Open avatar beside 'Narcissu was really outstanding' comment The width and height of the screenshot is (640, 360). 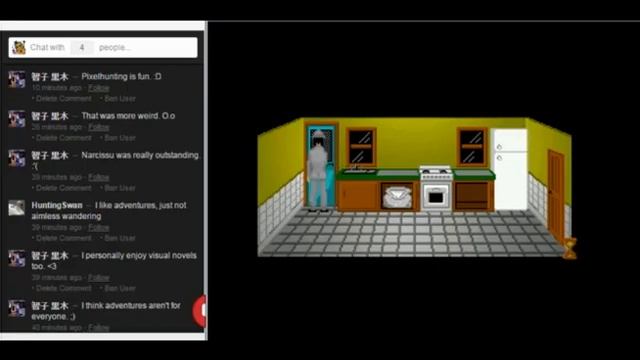click(17, 158)
